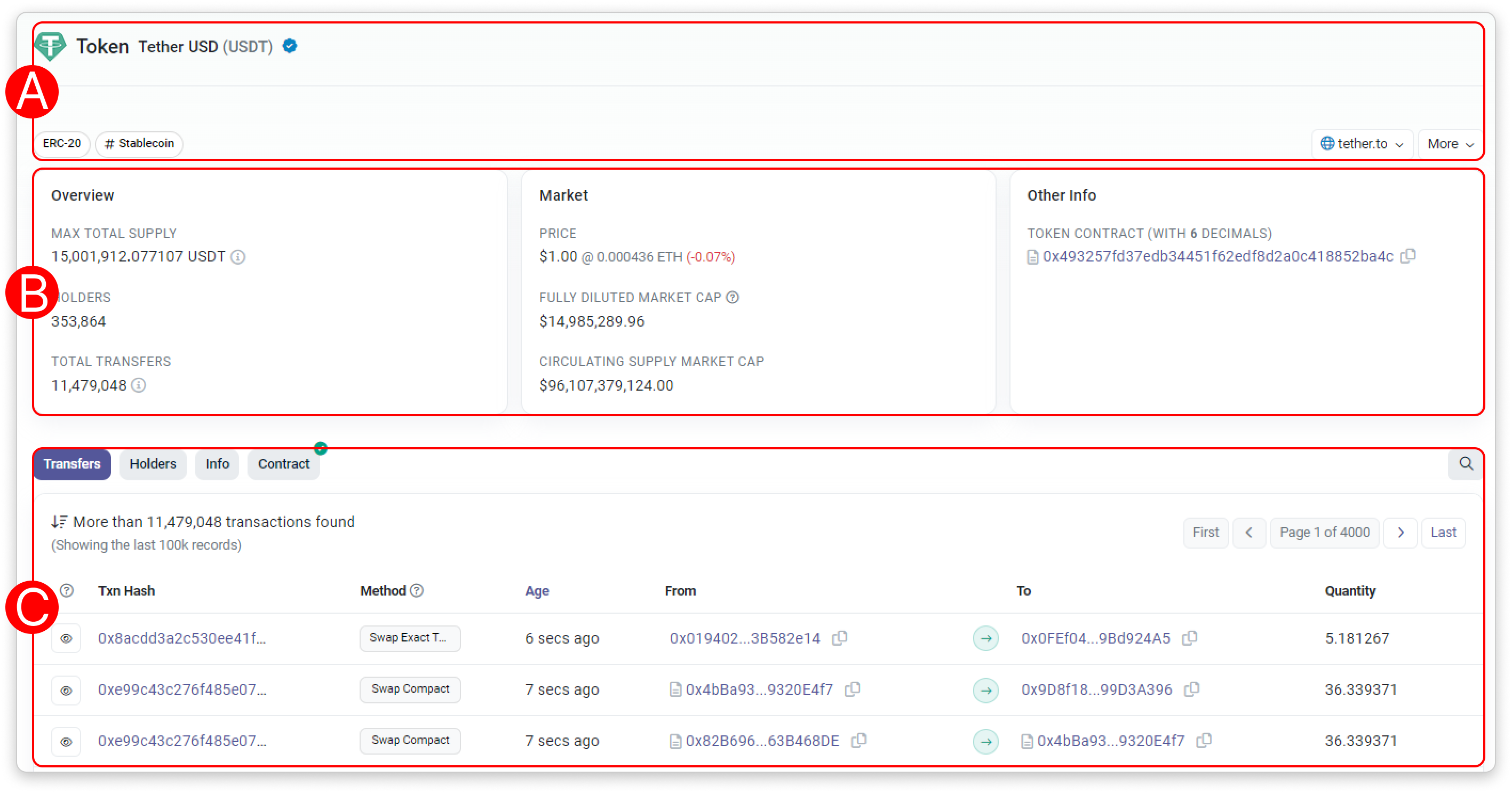Viewport: 1512px width, 793px height.
Task: Sort by the Age column header
Action: coord(537,591)
